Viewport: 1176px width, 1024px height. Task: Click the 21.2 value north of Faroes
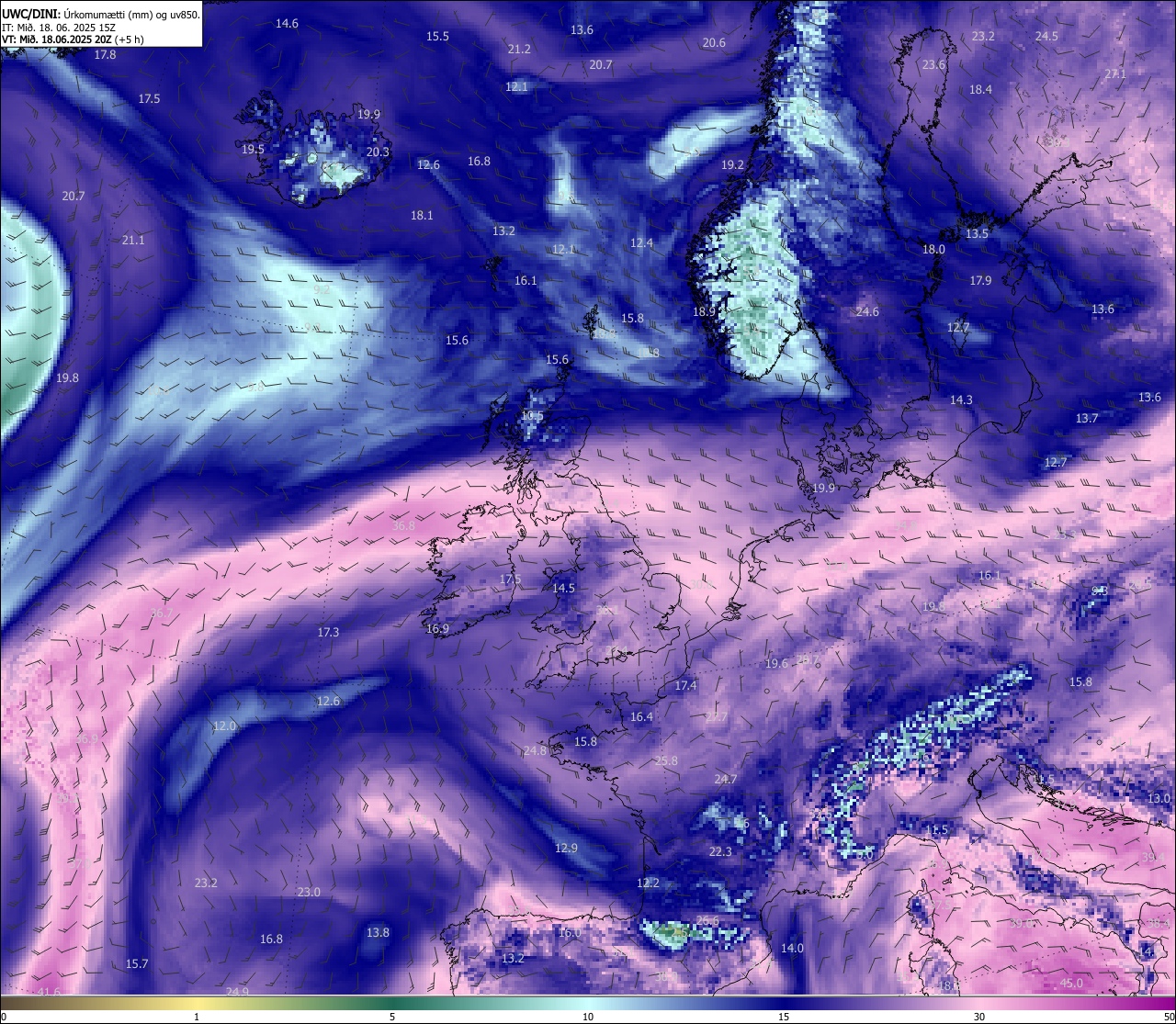point(519,49)
